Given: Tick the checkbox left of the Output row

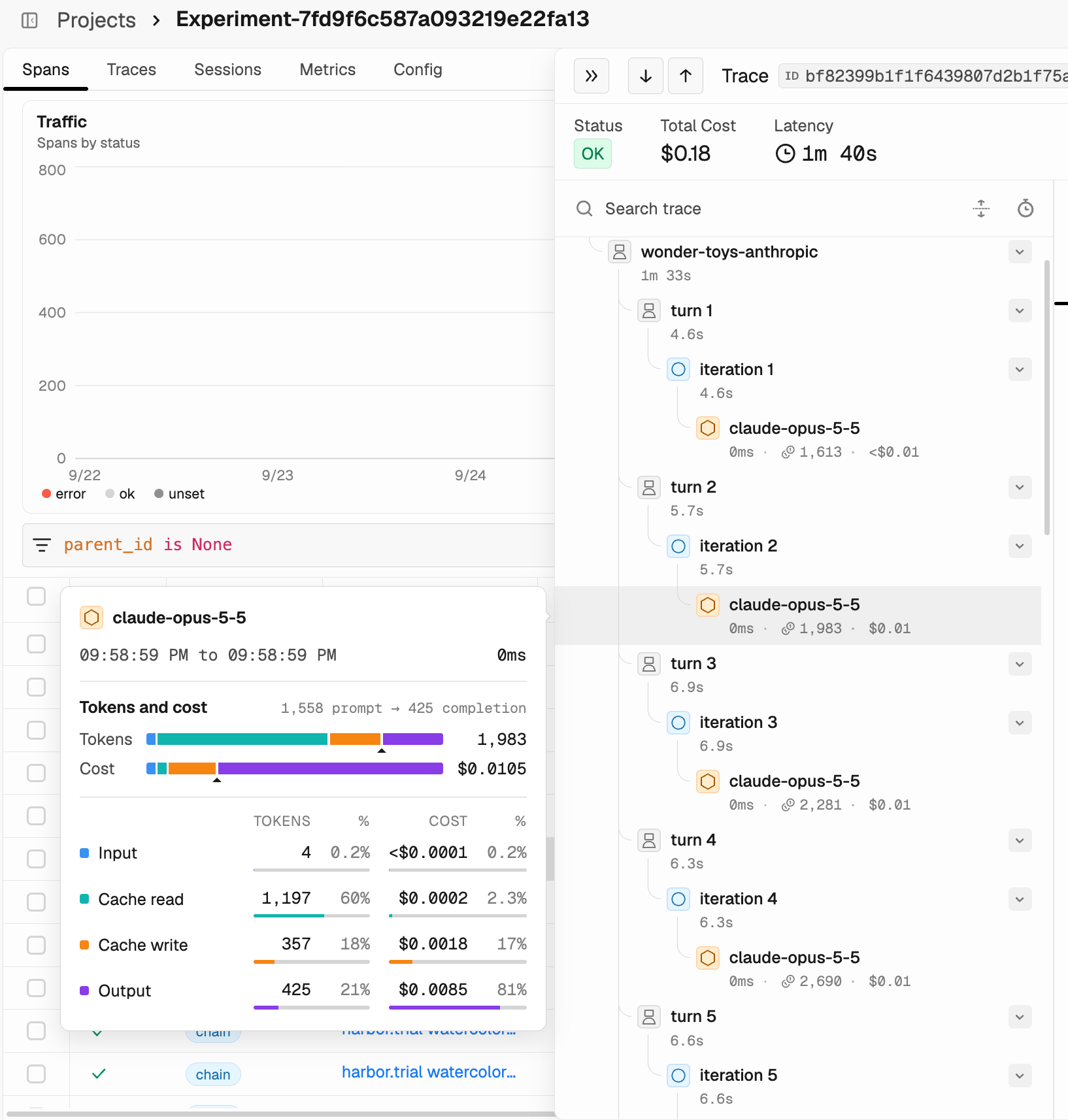Looking at the screenshot, I should (x=36, y=988).
